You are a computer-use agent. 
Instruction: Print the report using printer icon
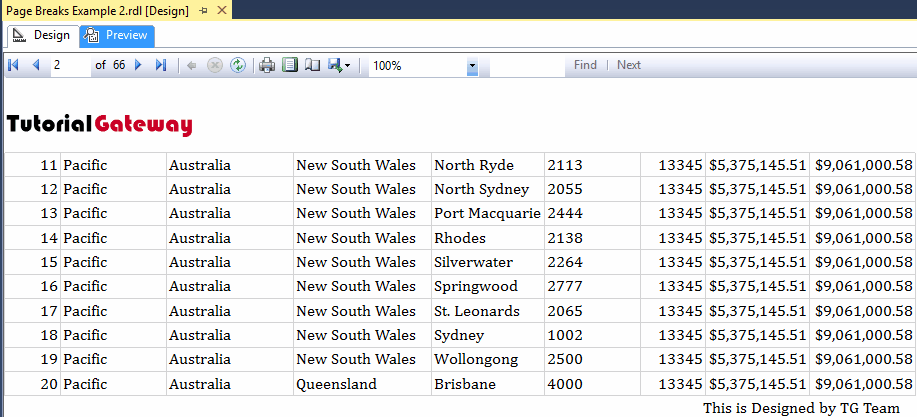point(267,65)
